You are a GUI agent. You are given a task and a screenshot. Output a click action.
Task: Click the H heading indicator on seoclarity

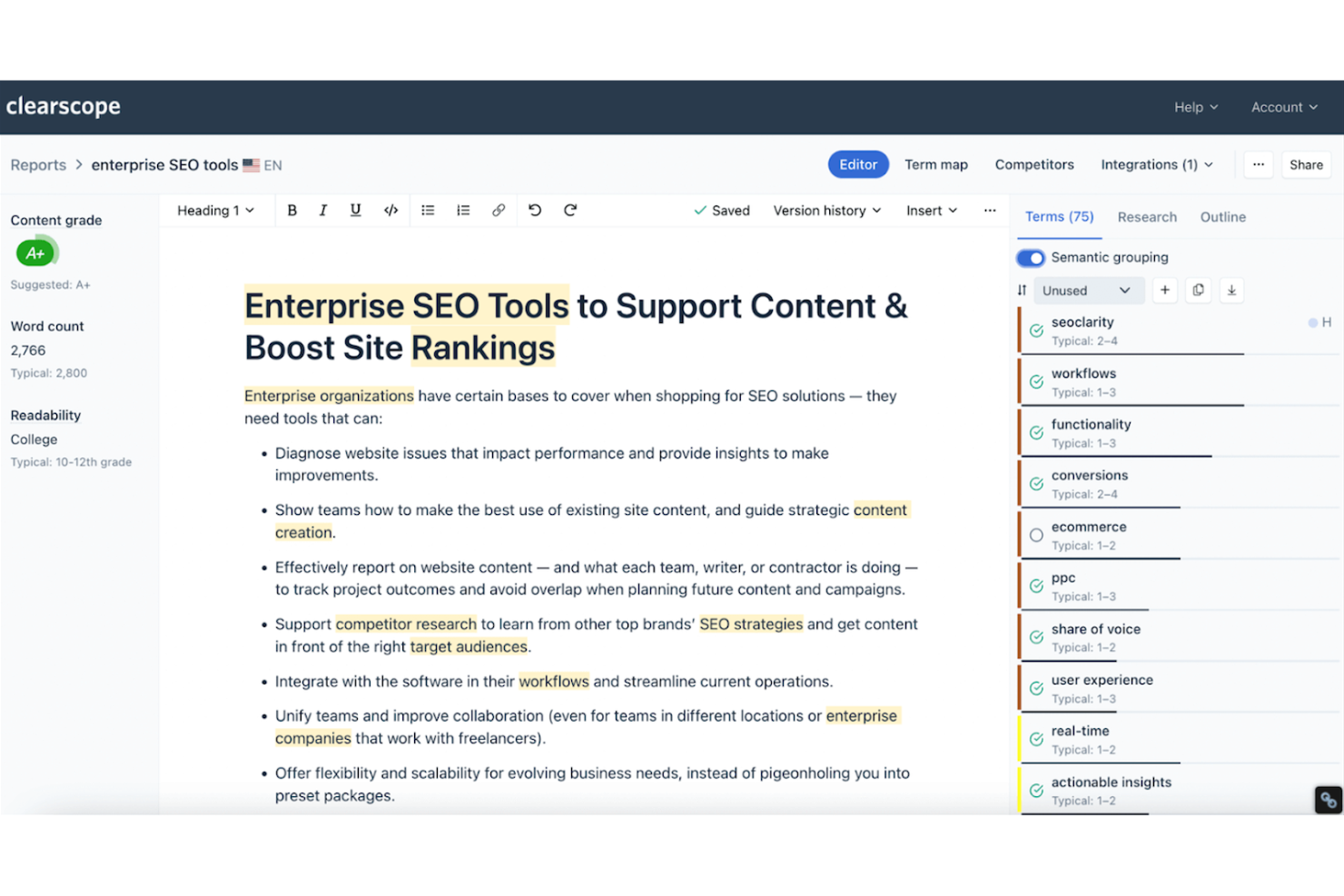[1326, 322]
